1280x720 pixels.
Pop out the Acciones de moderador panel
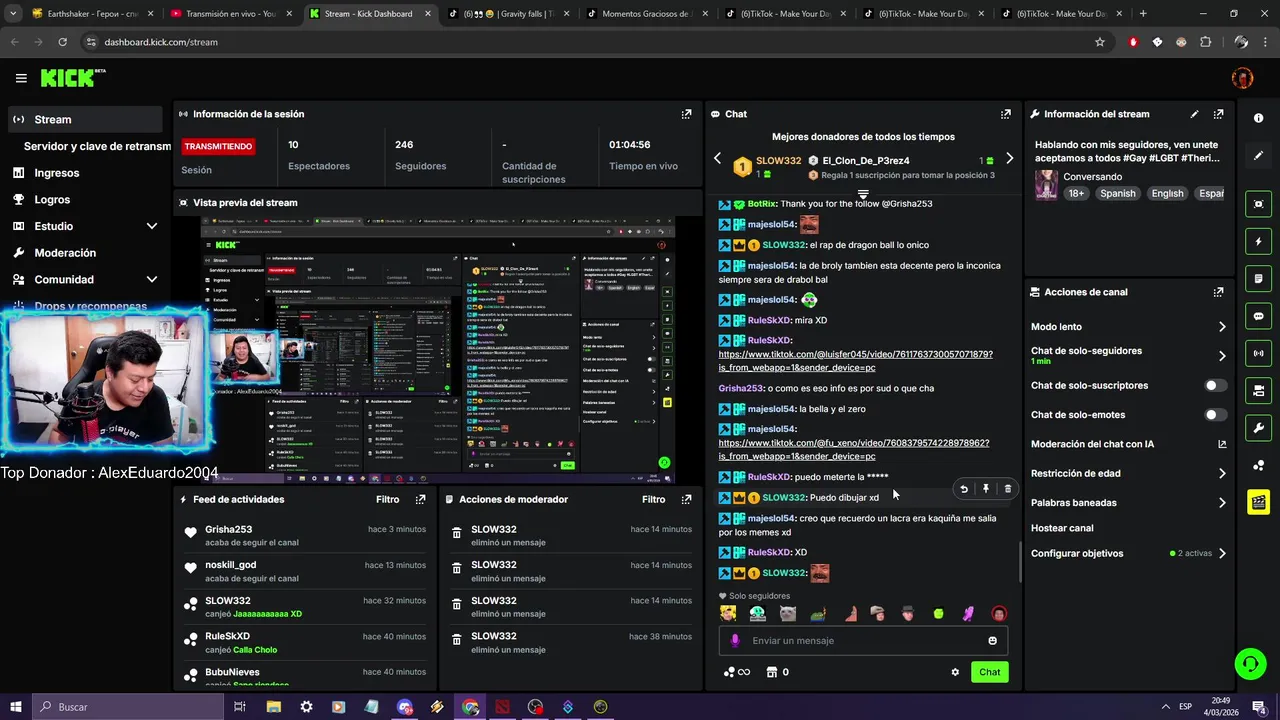coord(686,499)
